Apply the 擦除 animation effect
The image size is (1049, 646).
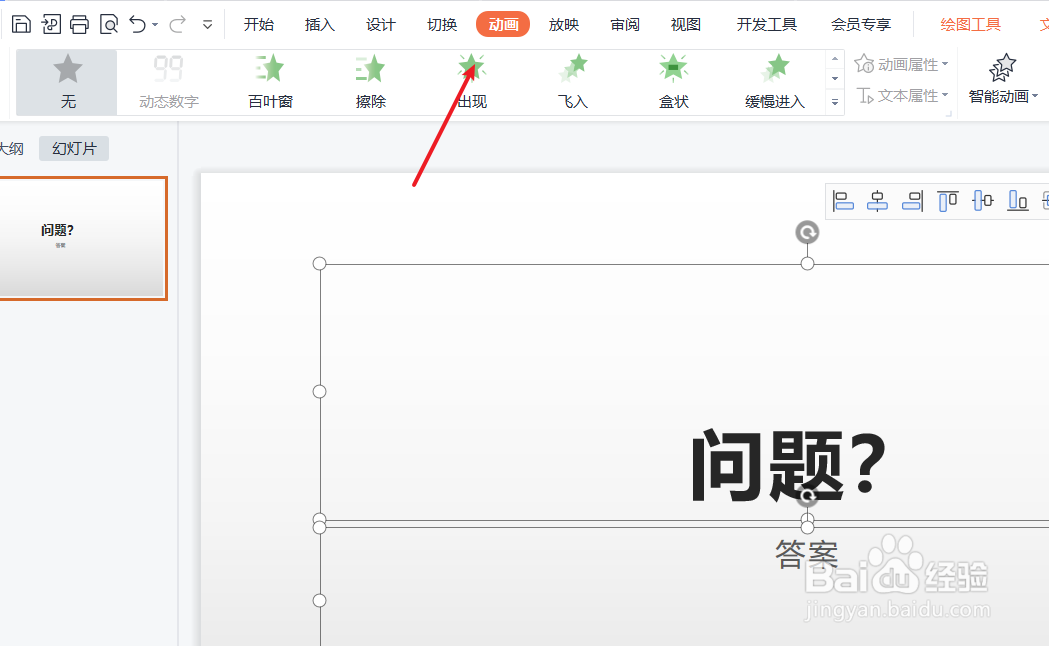pyautogui.click(x=371, y=82)
